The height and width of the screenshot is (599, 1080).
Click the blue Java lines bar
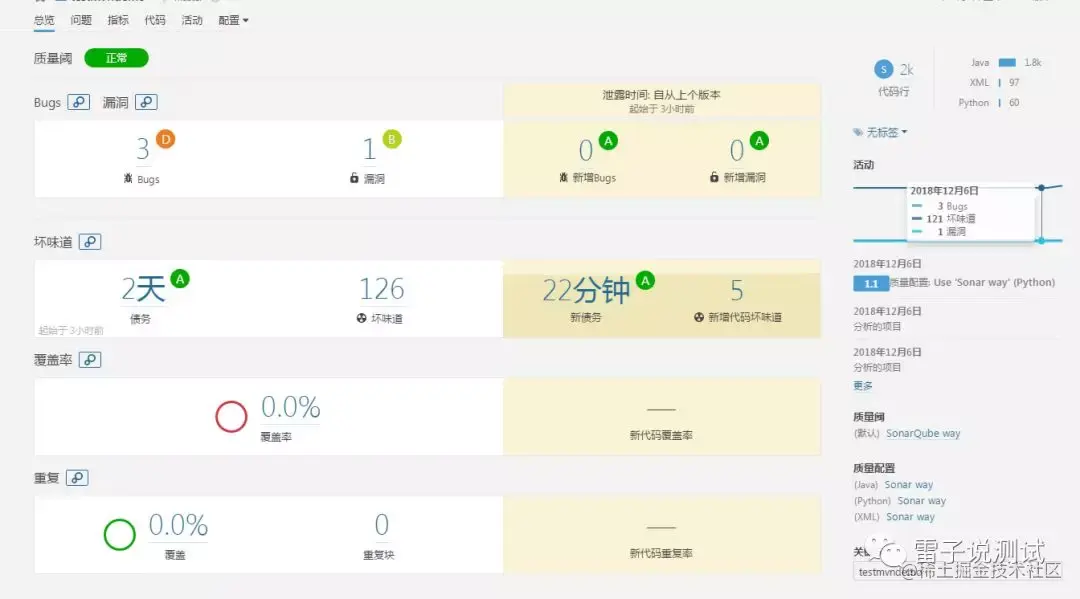(1007, 63)
